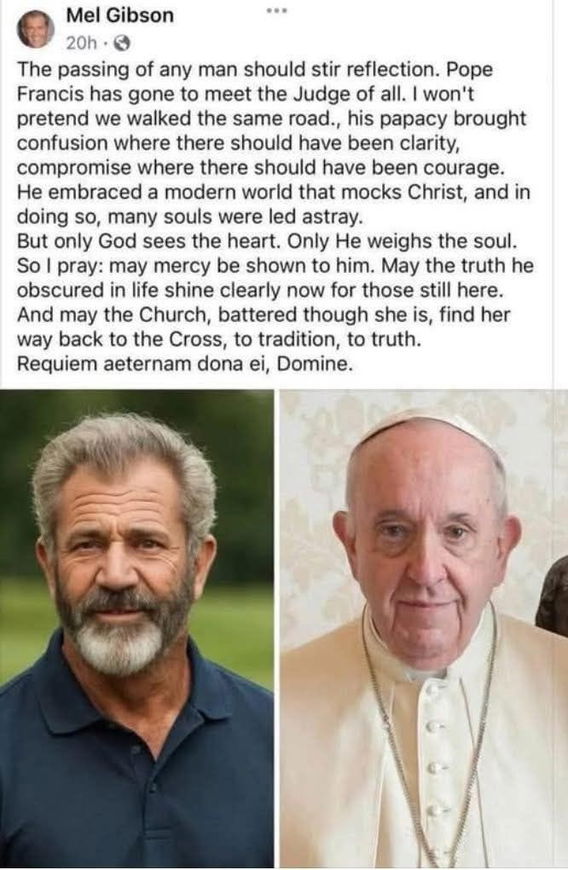Open the 20h timestamp permalink
Viewport: 568px width, 870px height.
click(x=81, y=43)
